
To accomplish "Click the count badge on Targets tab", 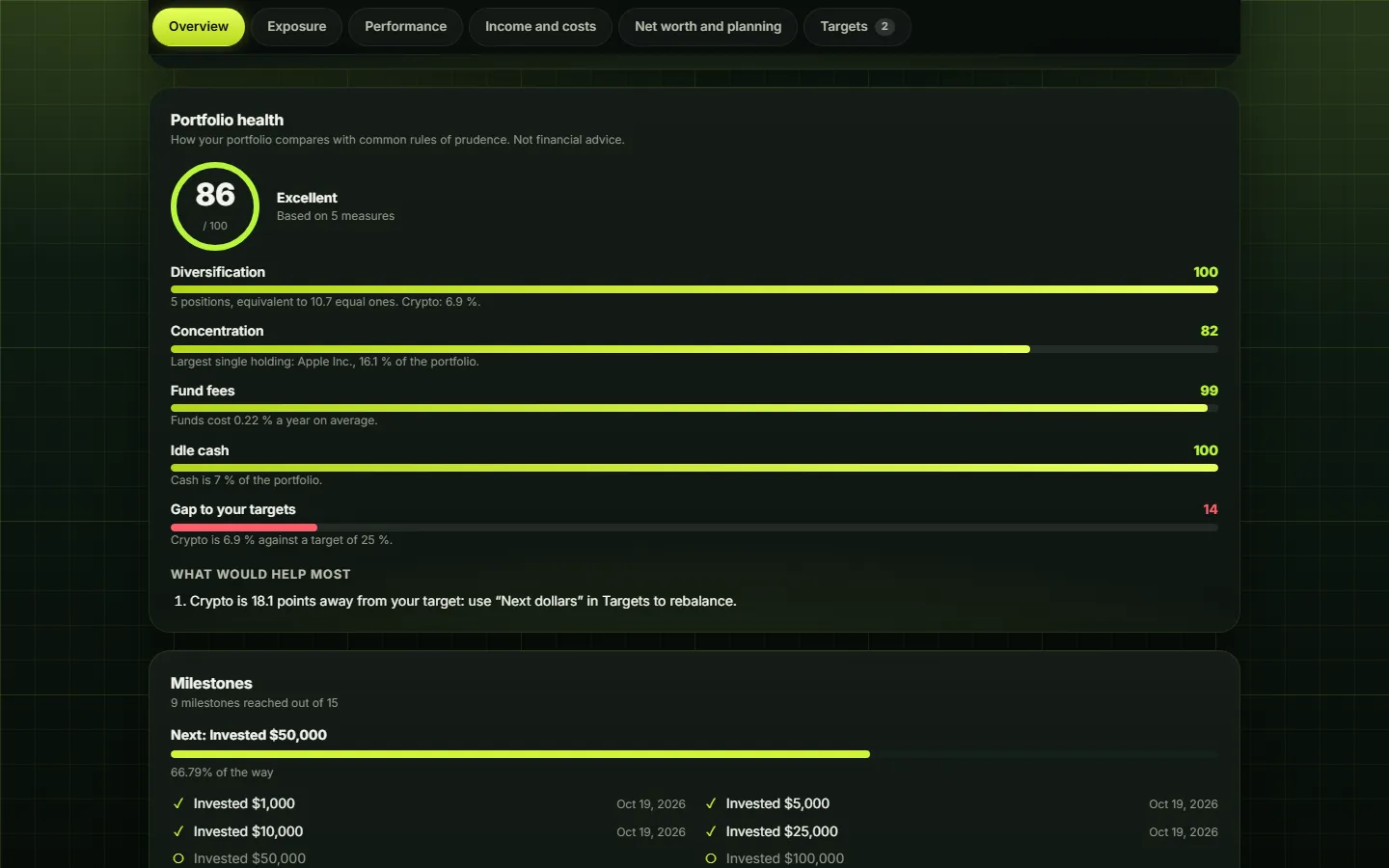I will click(x=885, y=27).
